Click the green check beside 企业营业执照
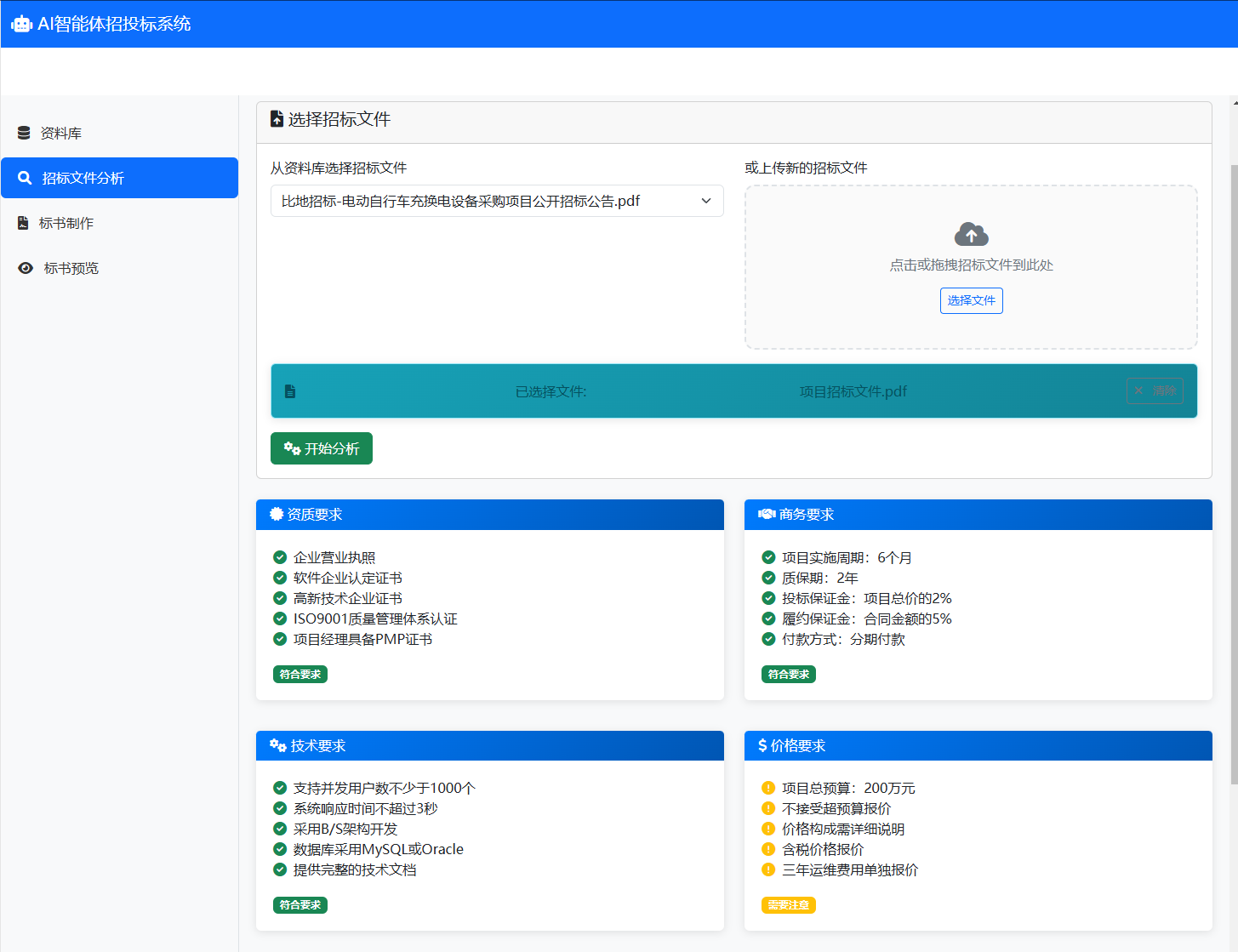 tap(280, 557)
